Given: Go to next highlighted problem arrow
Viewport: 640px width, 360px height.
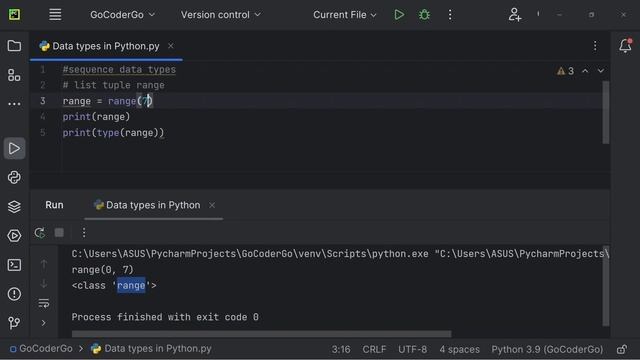Looking at the screenshot, I should coord(601,71).
